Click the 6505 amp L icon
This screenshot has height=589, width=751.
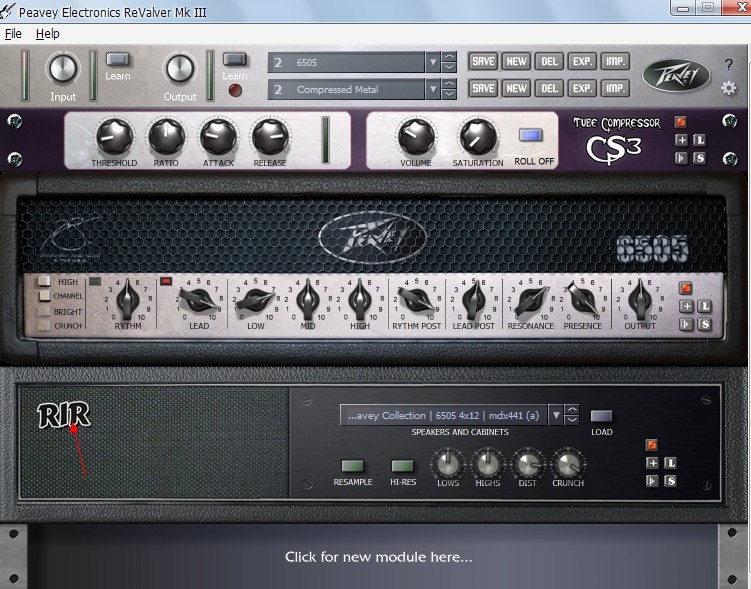tap(704, 306)
